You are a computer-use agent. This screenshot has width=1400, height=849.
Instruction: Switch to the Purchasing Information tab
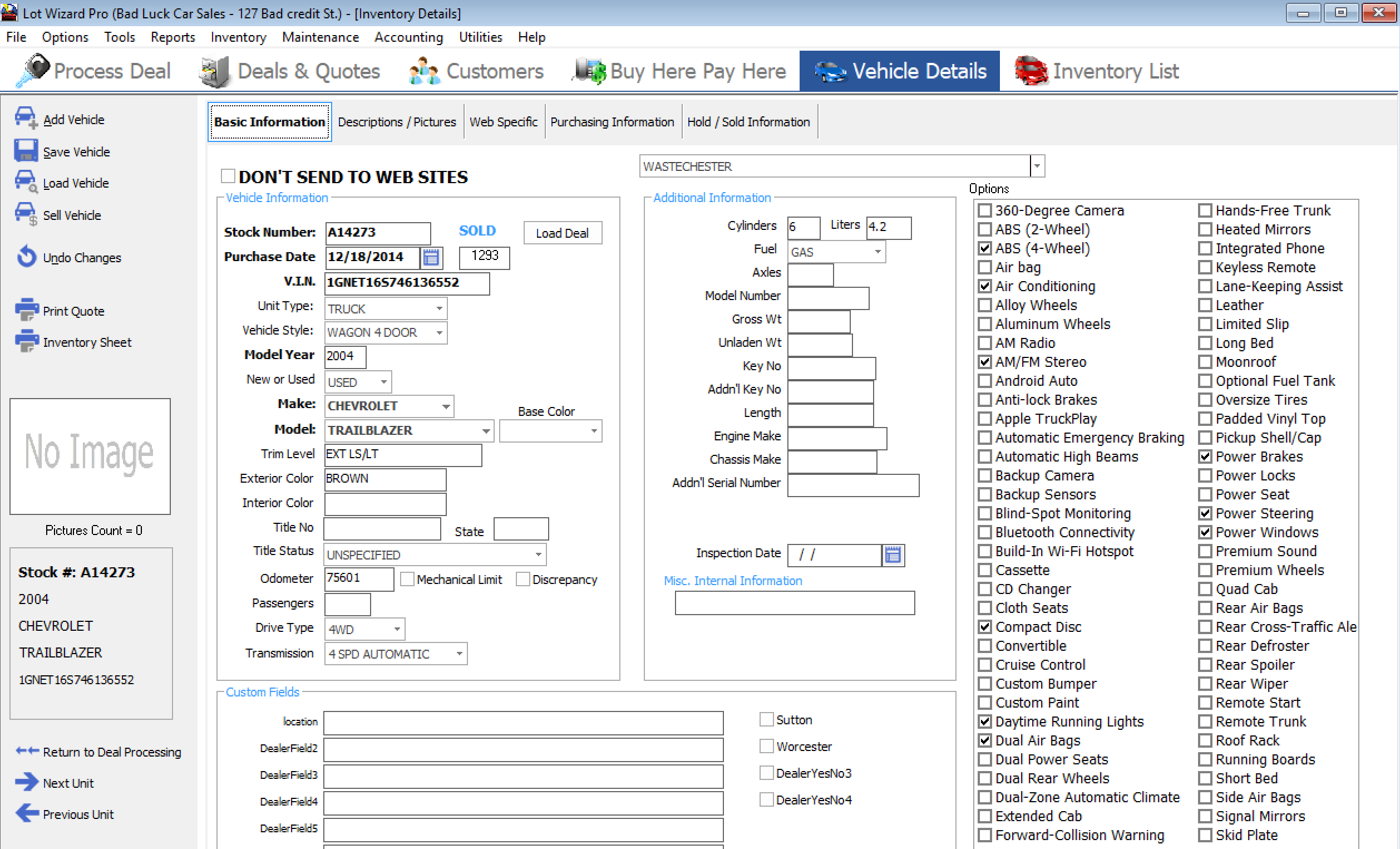point(612,122)
